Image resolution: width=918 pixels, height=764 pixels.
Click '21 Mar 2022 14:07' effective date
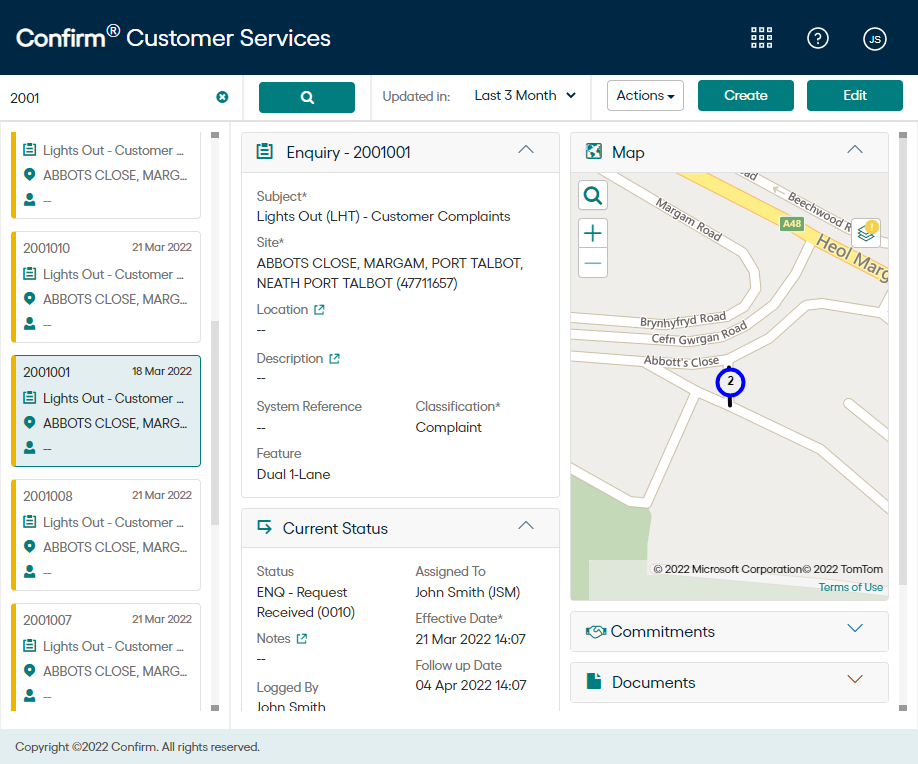pos(470,639)
